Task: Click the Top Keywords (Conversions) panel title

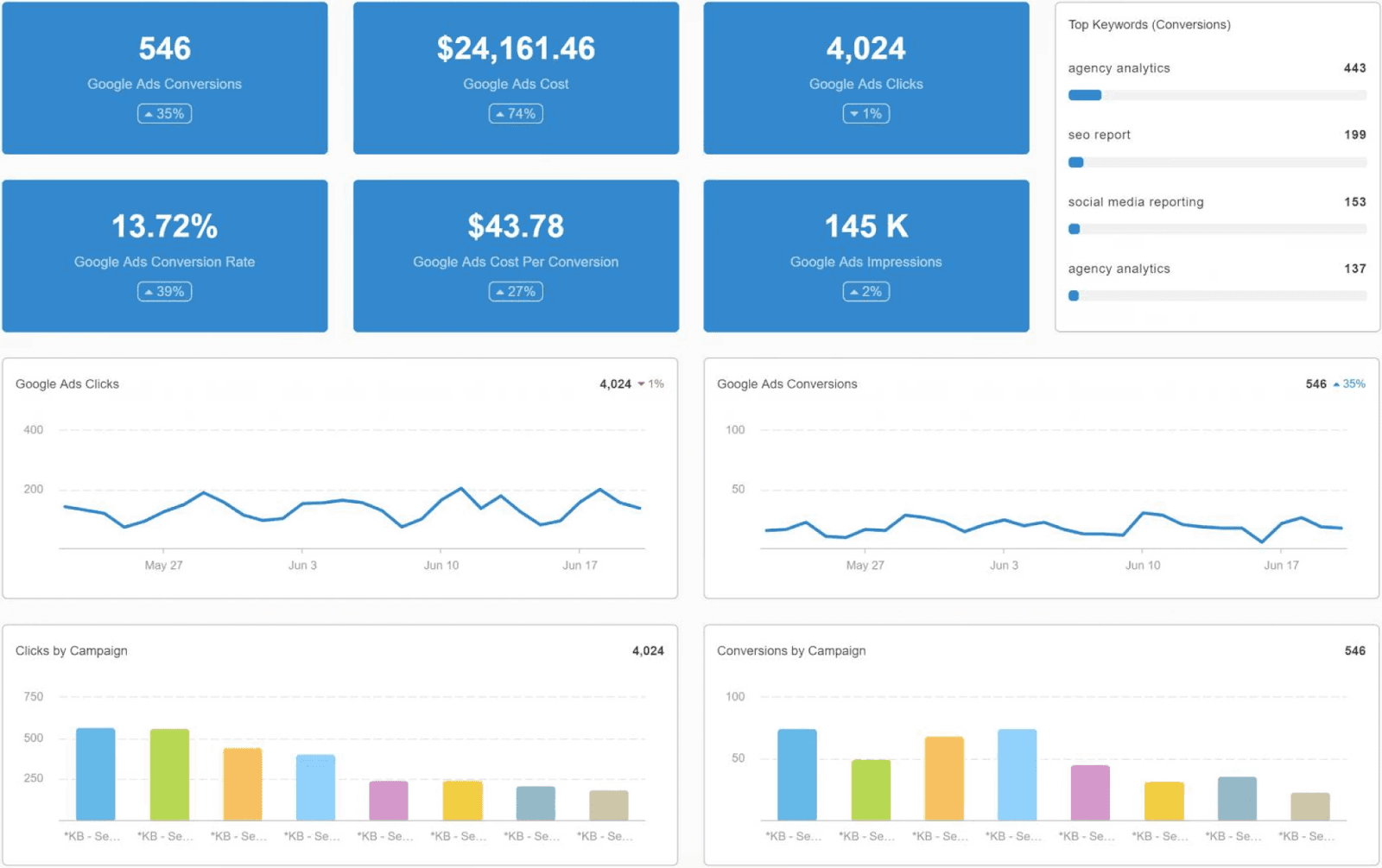Action: [x=1149, y=25]
